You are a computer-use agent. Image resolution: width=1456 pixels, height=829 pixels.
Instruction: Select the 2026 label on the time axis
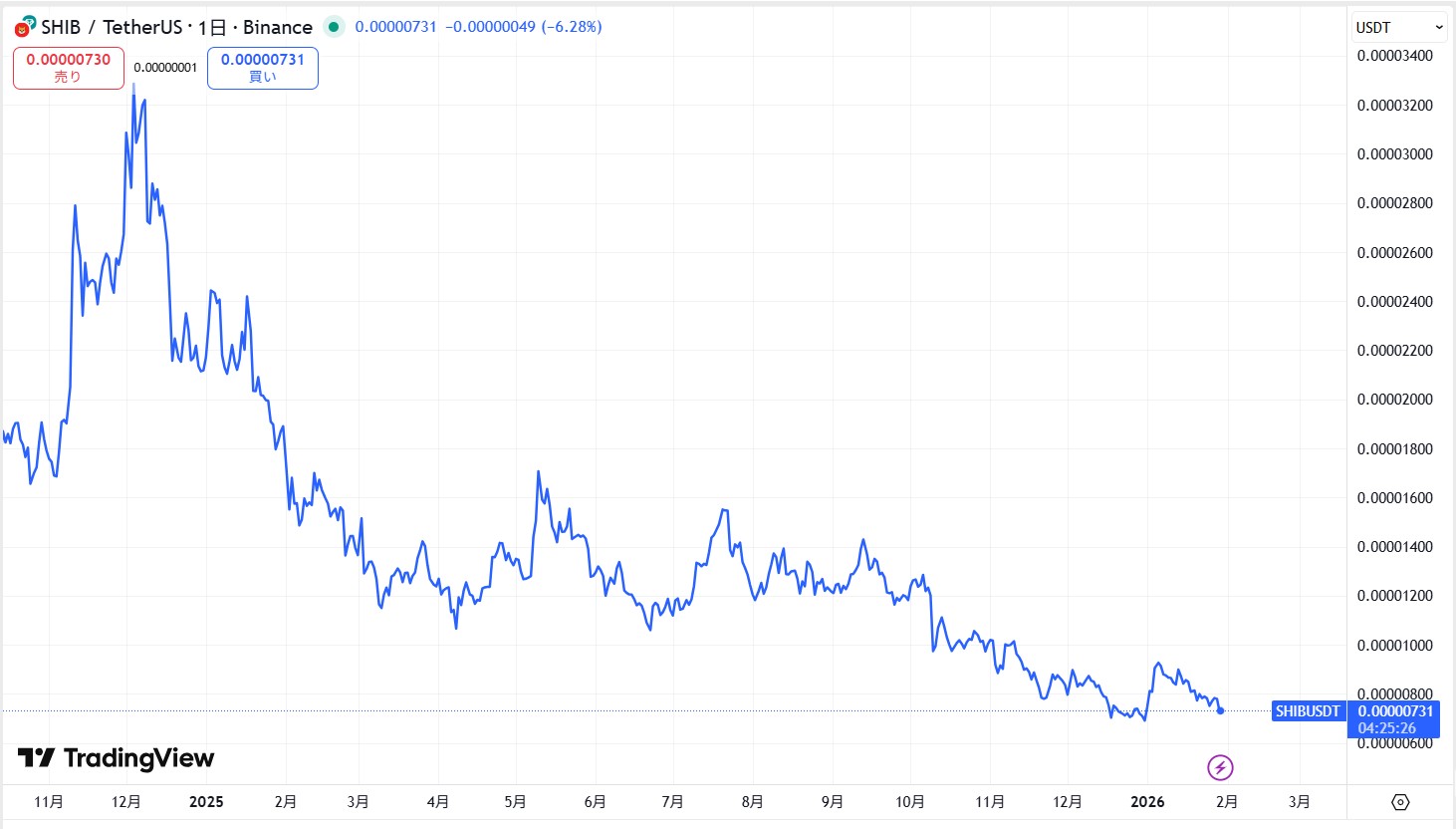[1147, 801]
